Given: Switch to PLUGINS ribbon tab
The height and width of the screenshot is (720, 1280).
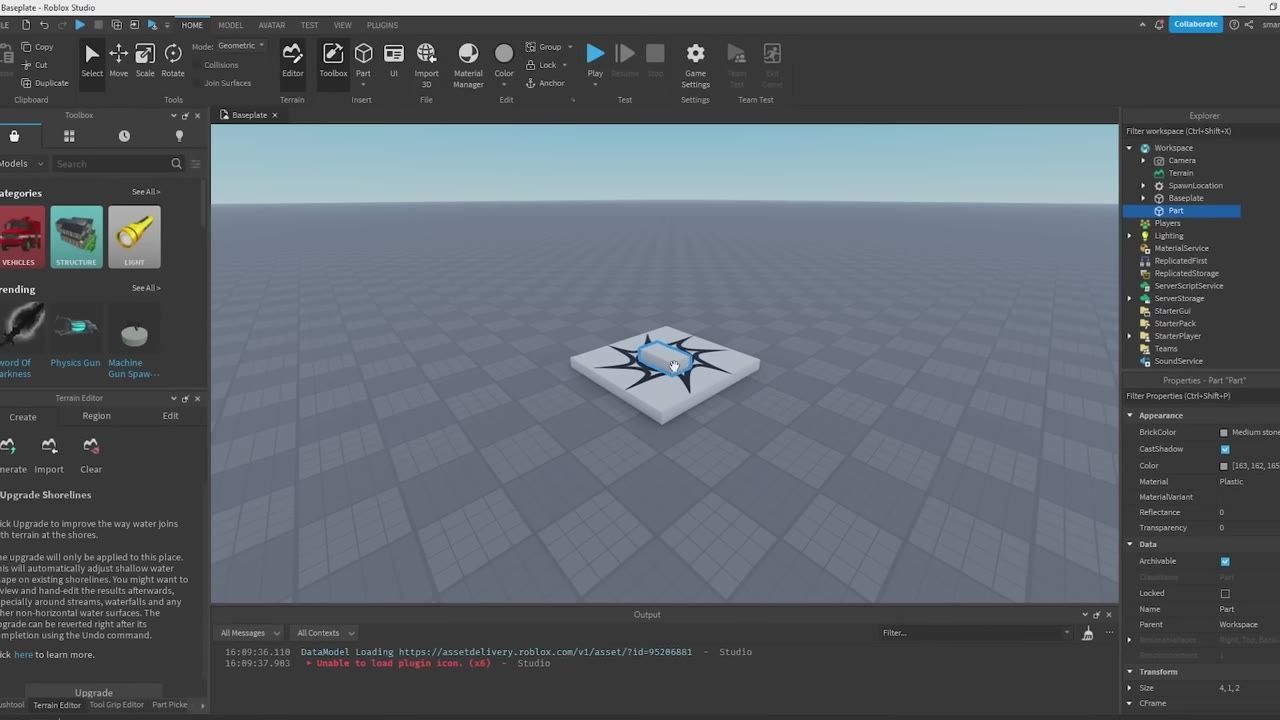Looking at the screenshot, I should pyautogui.click(x=383, y=25).
